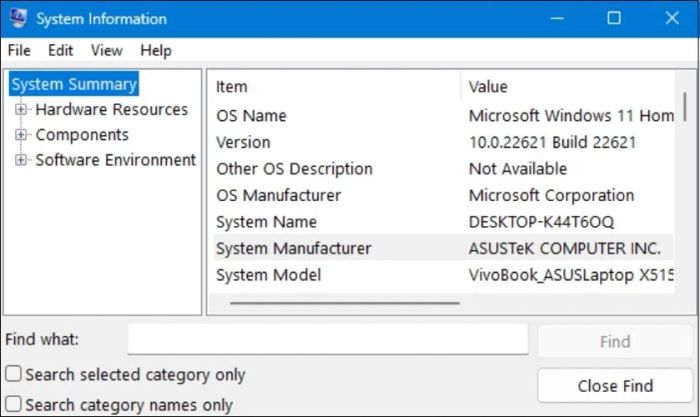Click the value 10.0.22621 Build 22621
This screenshot has height=417, width=700.
pyautogui.click(x=552, y=142)
